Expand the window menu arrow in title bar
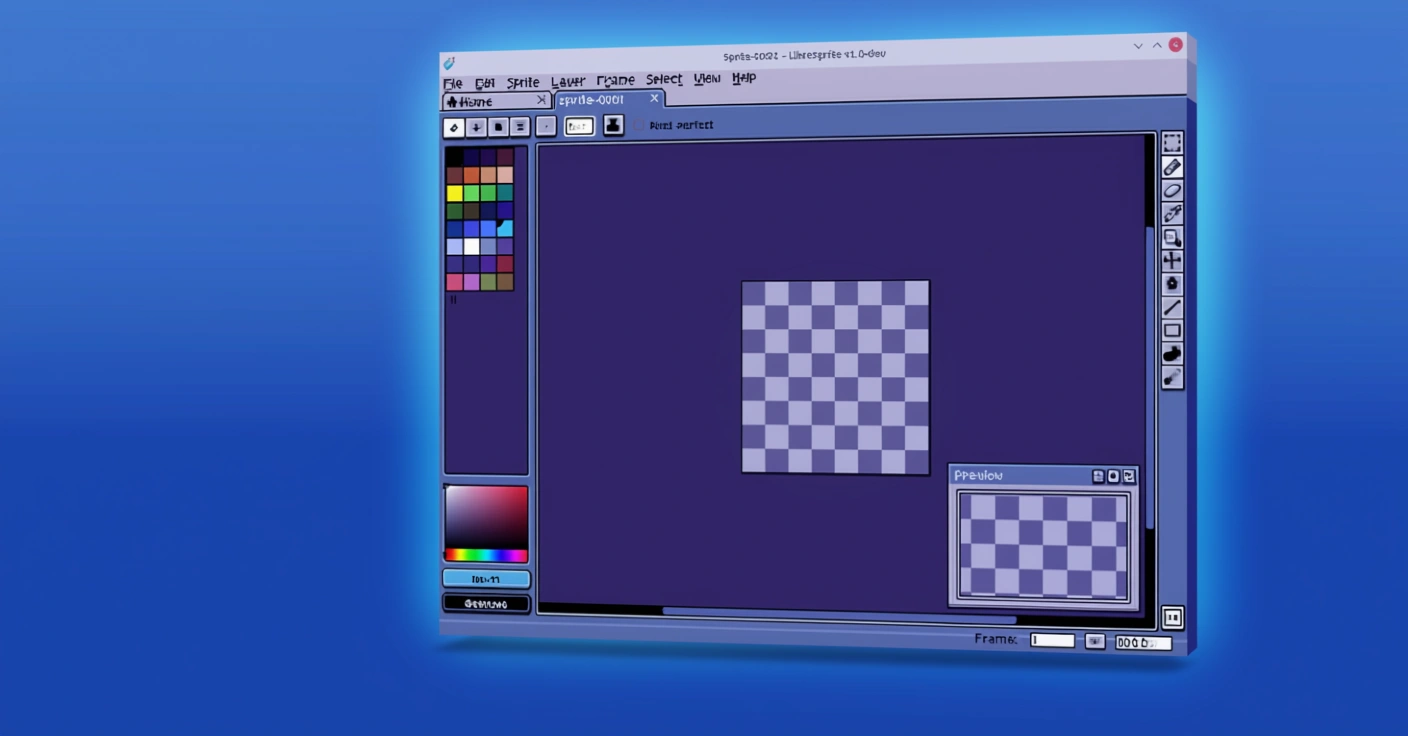This screenshot has width=1408, height=736. (1138, 46)
